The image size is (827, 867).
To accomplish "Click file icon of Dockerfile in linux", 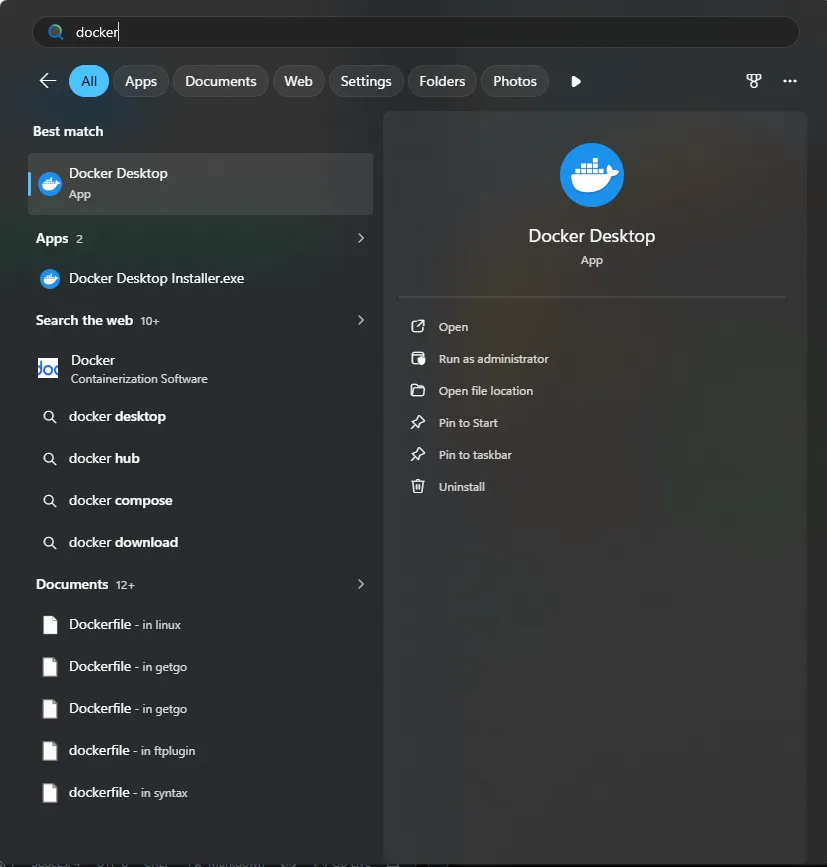I will pos(50,625).
